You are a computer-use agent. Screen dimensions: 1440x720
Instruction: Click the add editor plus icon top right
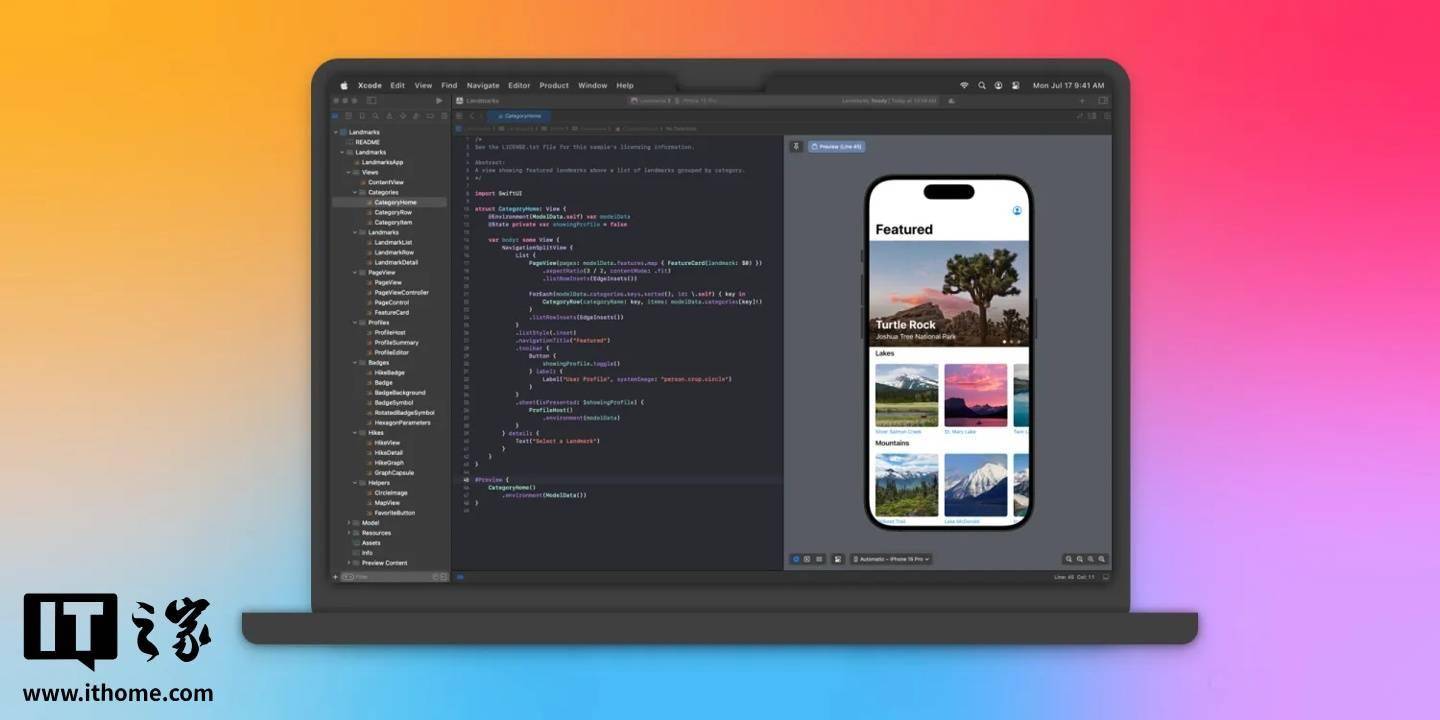coord(1081,101)
